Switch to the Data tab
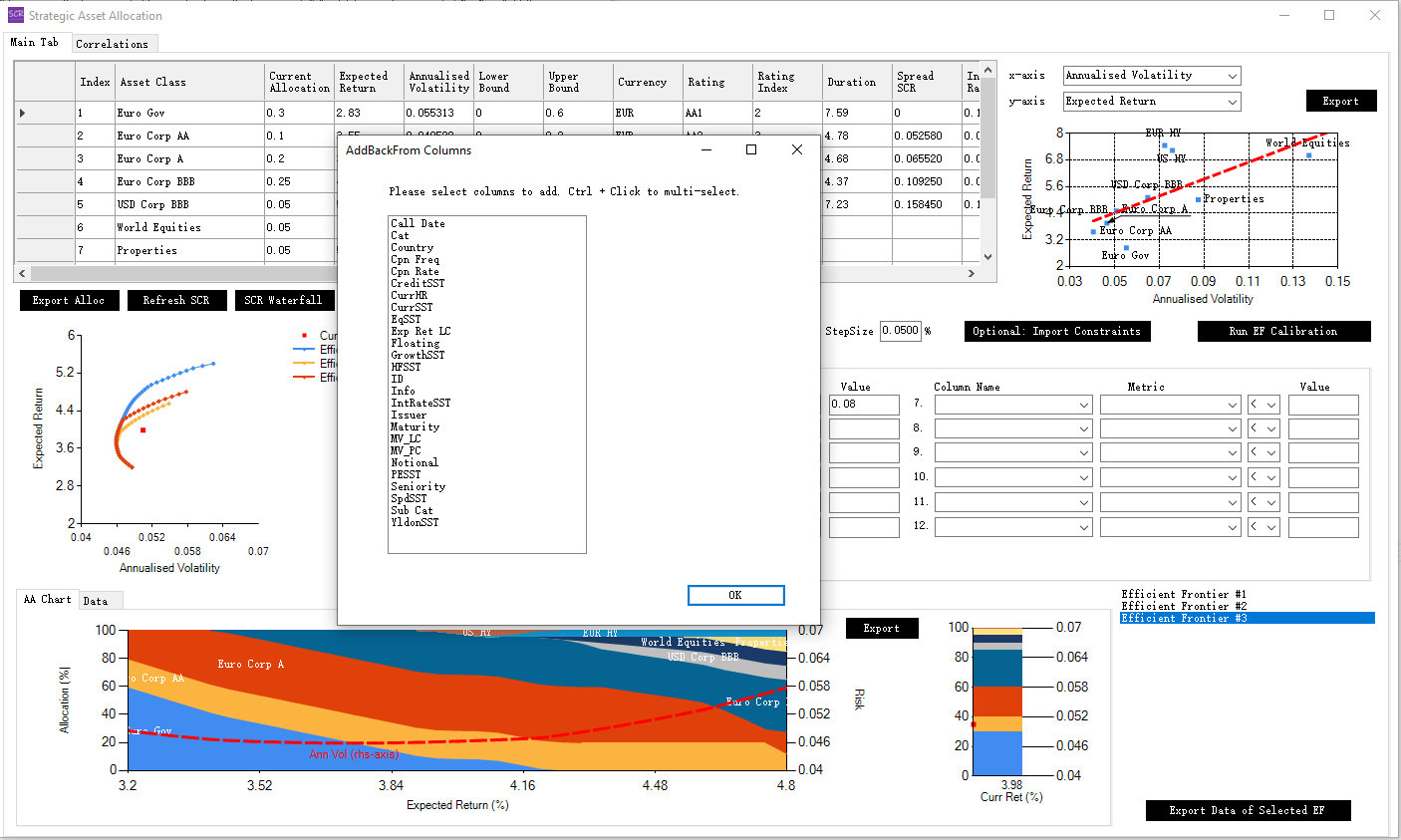Image resolution: width=1401 pixels, height=840 pixels. click(100, 600)
